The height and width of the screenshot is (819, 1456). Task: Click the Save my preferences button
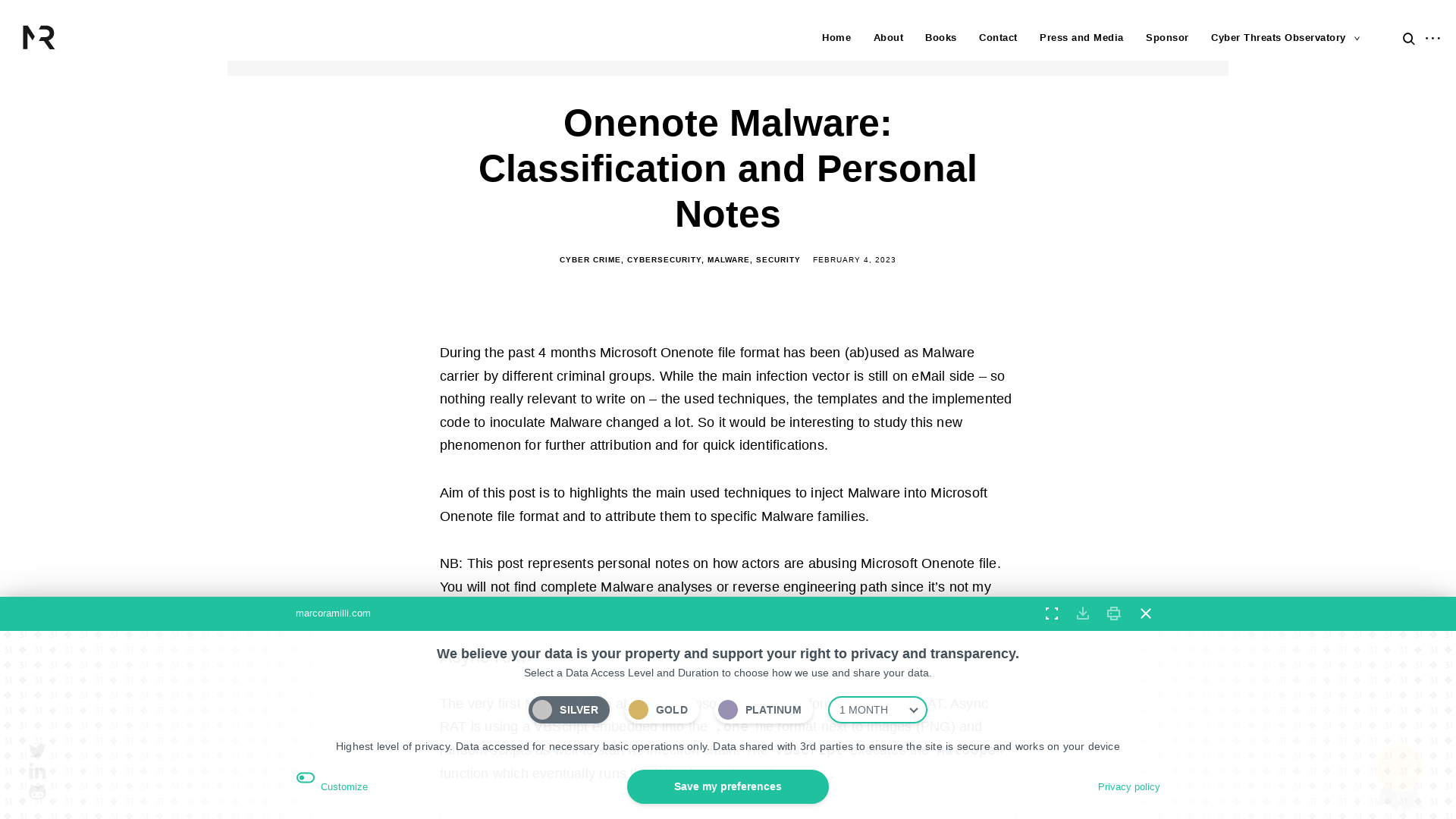point(727,786)
